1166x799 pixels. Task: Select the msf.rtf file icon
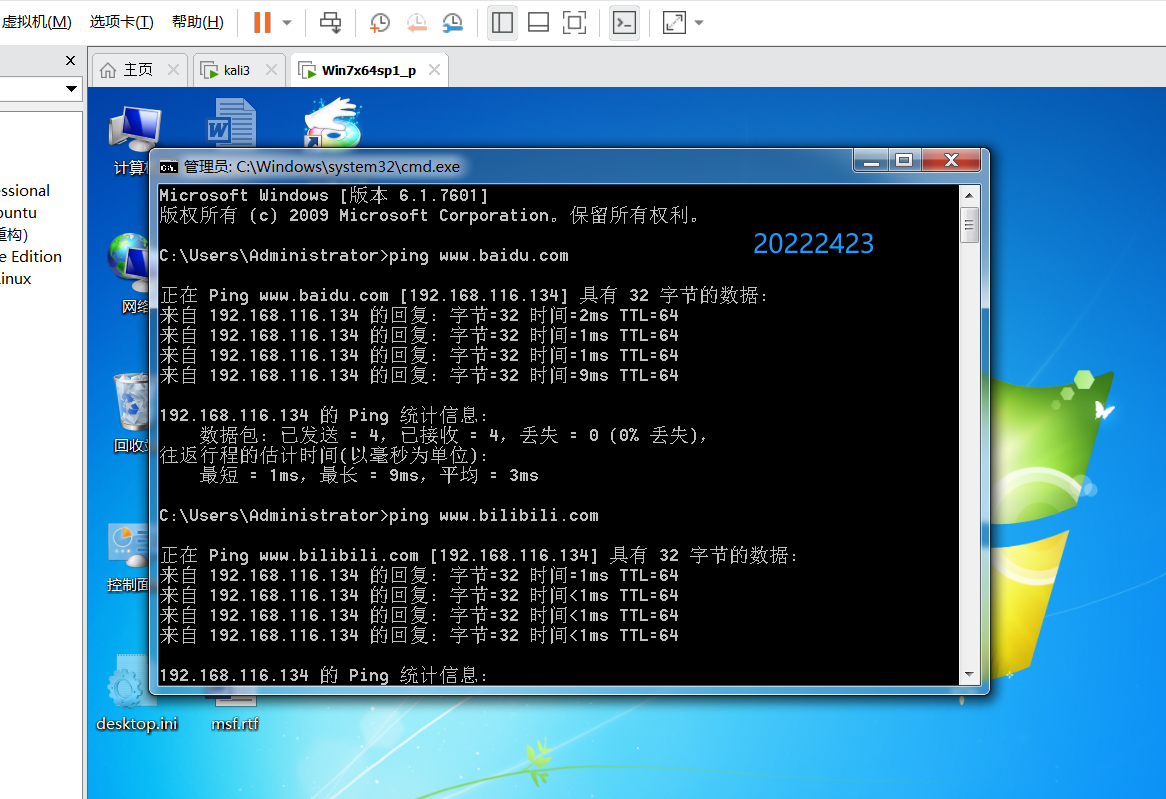click(235, 714)
